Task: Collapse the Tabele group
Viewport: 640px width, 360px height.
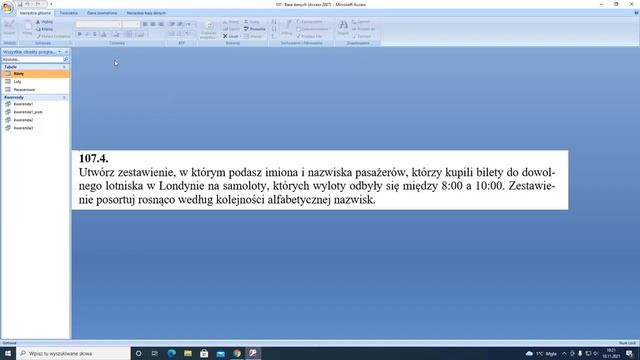Action: click(64, 67)
